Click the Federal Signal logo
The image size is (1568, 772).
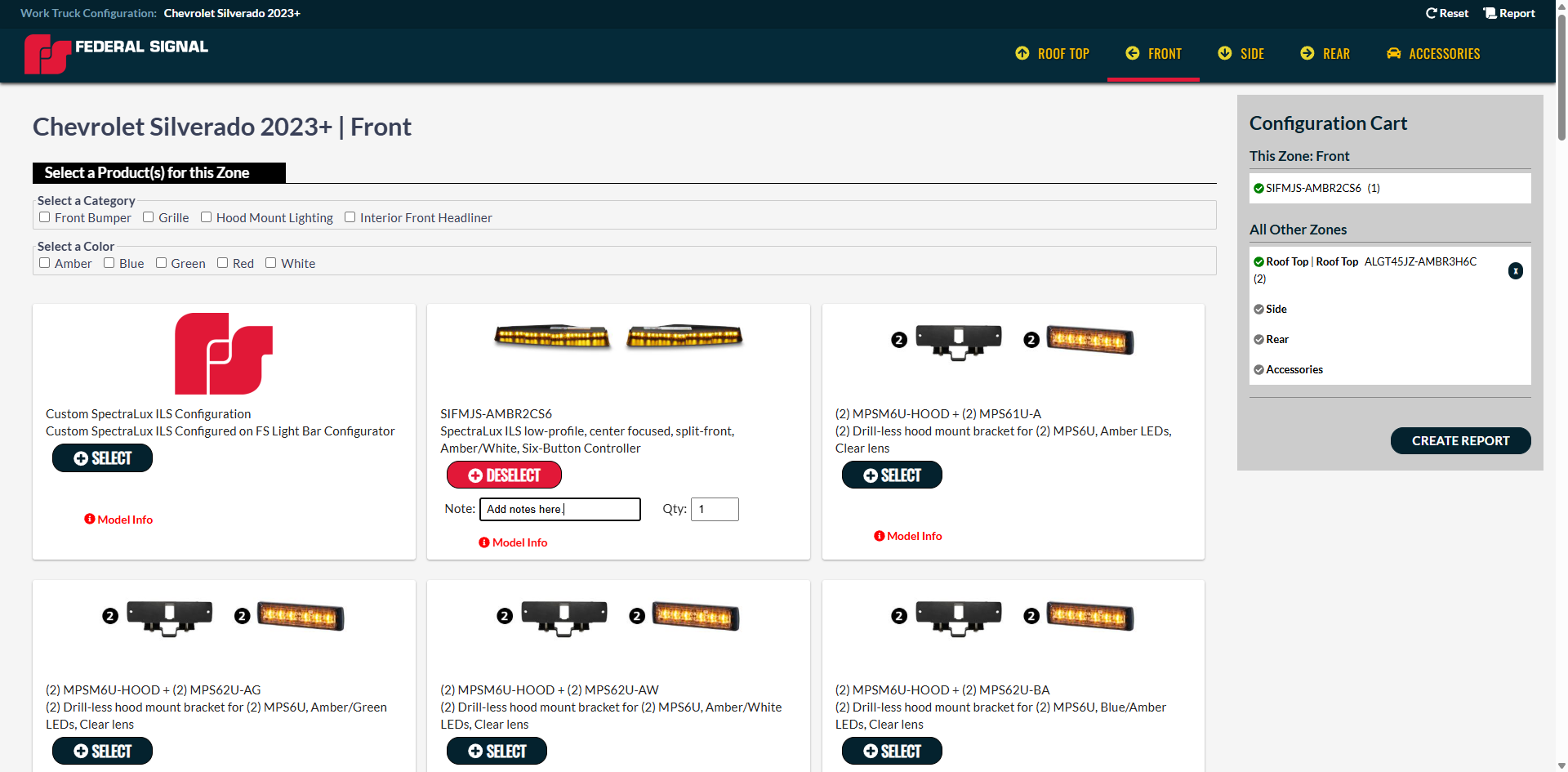116,54
